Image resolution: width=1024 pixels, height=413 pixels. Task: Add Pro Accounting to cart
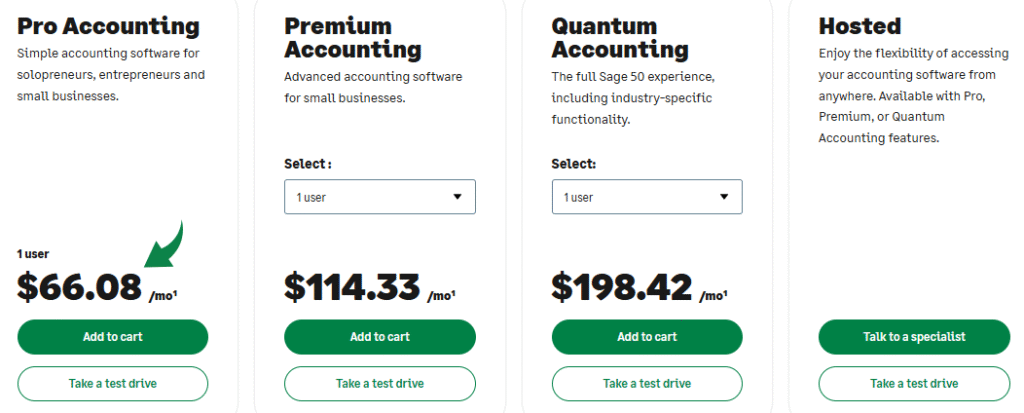pos(112,337)
